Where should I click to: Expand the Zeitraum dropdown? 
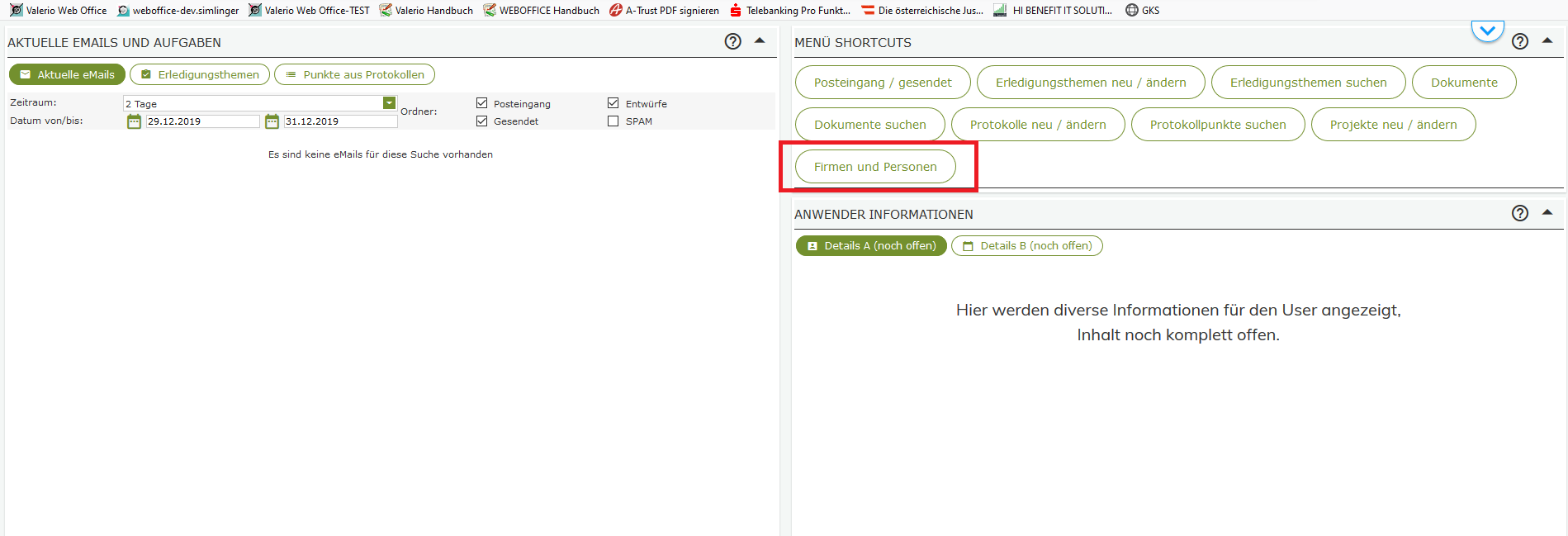(389, 103)
